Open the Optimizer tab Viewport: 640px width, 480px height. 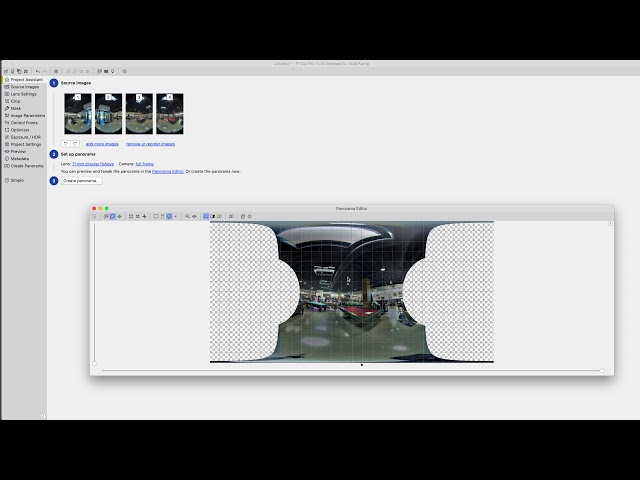tap(24, 130)
